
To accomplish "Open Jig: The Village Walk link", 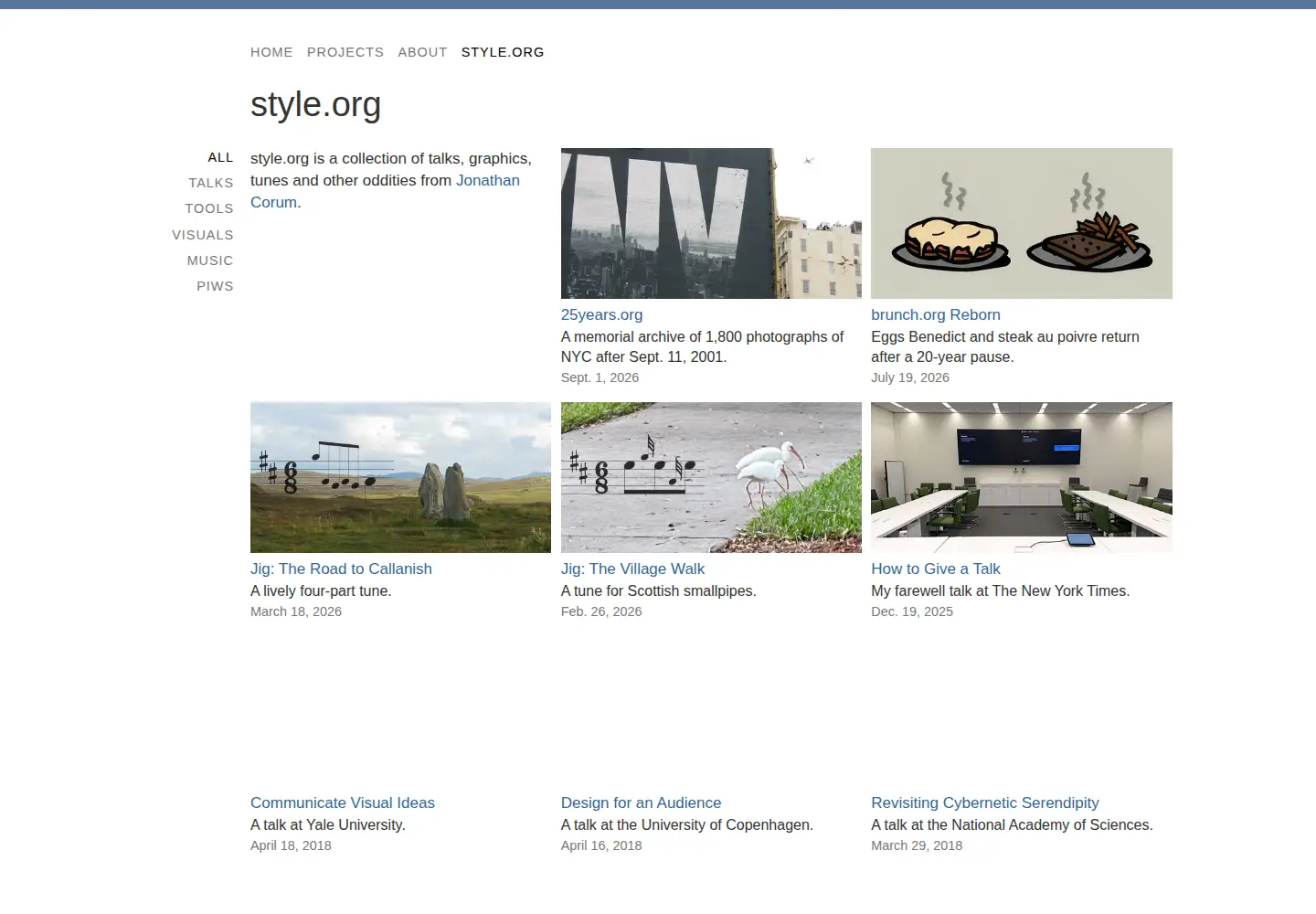I will 632,569.
